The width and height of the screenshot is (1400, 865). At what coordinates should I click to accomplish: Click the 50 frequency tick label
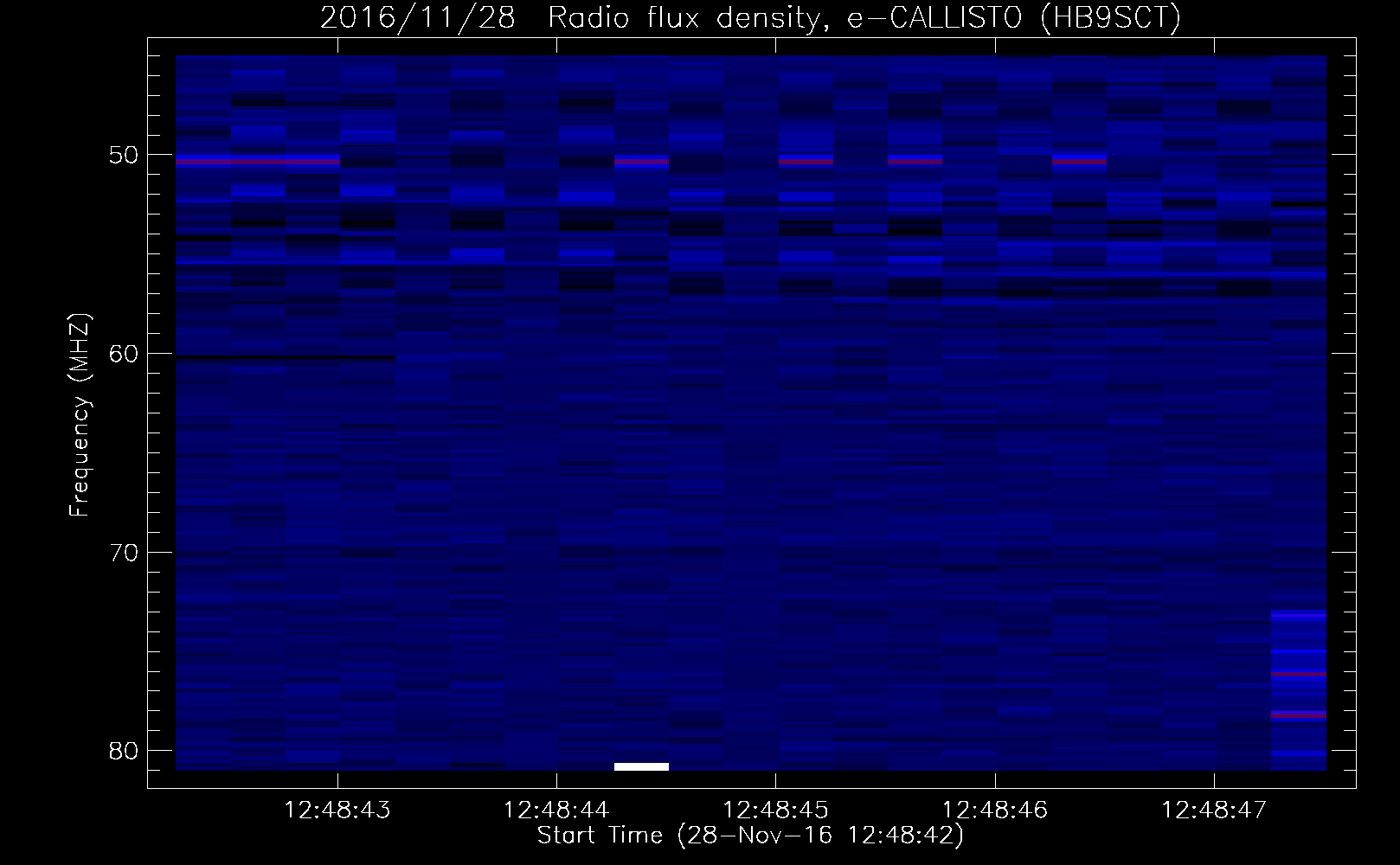[x=125, y=156]
